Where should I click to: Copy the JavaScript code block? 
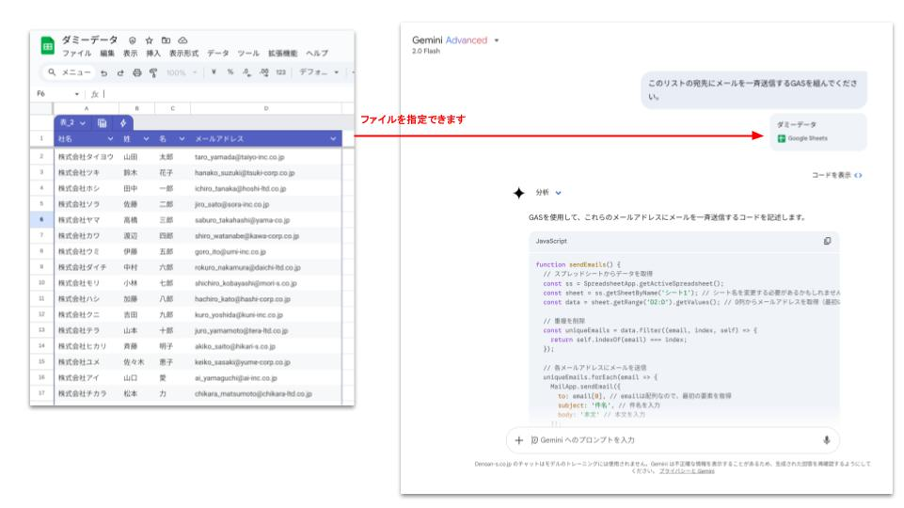coord(827,241)
